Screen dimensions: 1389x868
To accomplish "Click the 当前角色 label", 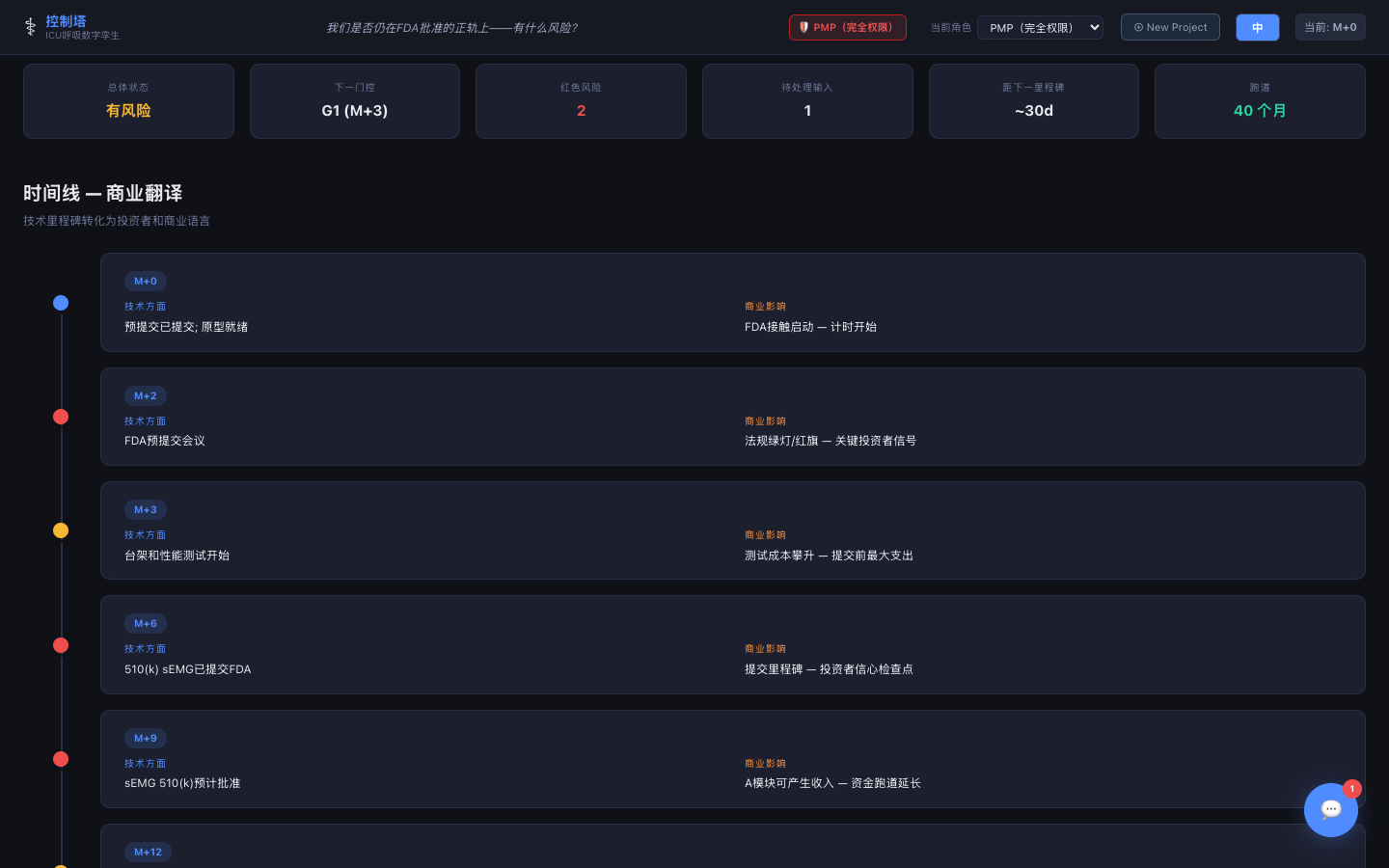I will [x=951, y=28].
